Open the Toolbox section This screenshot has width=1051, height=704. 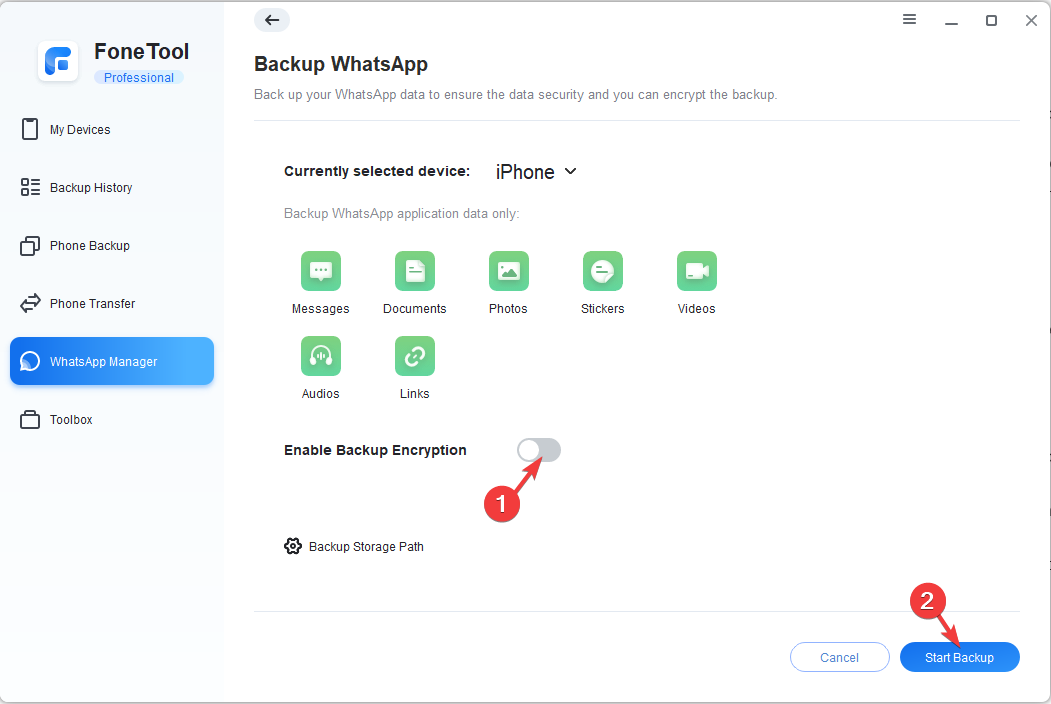(112, 420)
